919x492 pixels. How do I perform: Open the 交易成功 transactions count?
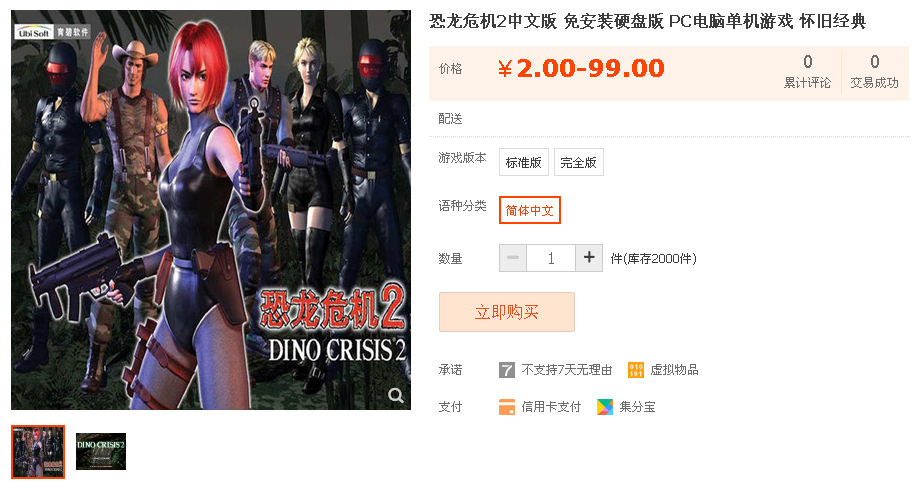click(874, 72)
